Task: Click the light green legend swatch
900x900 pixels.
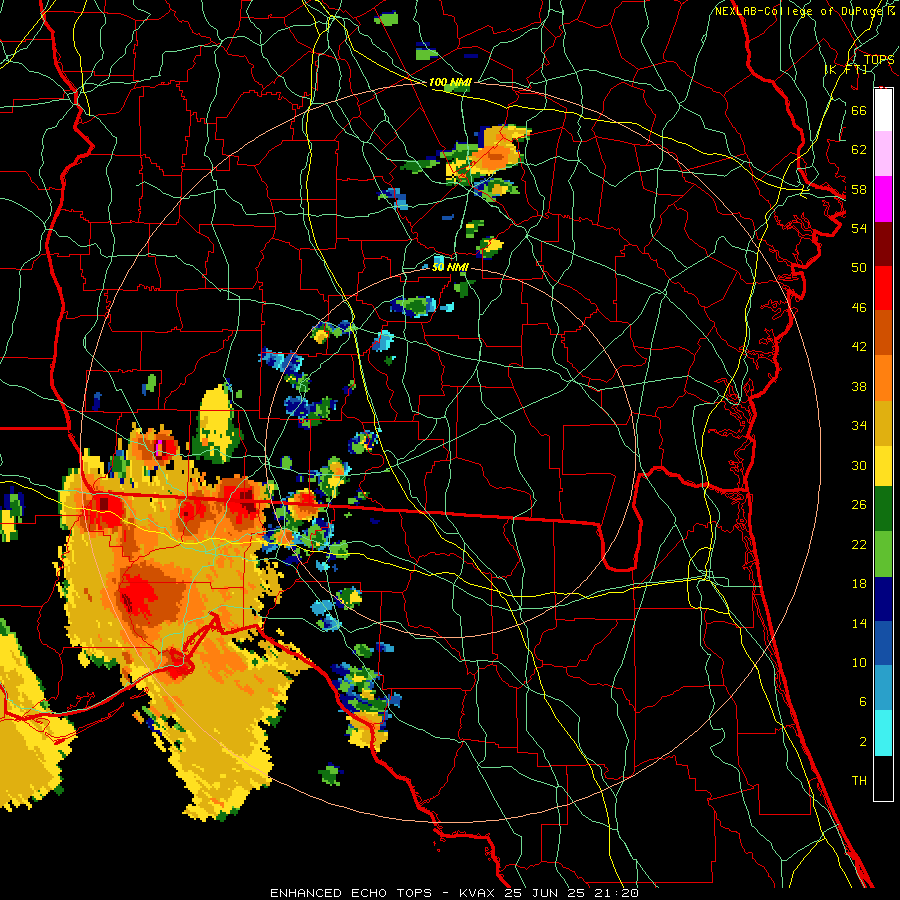Action: (883, 554)
